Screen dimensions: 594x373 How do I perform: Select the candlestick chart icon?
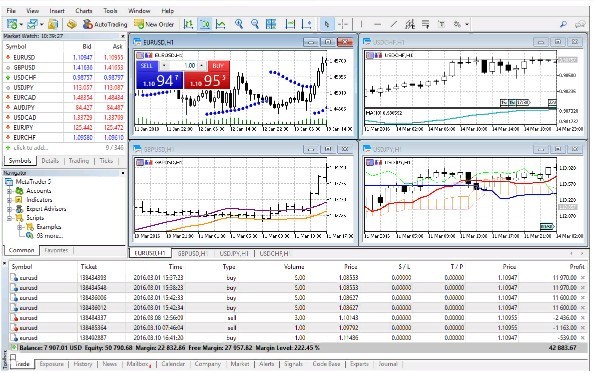click(205, 24)
